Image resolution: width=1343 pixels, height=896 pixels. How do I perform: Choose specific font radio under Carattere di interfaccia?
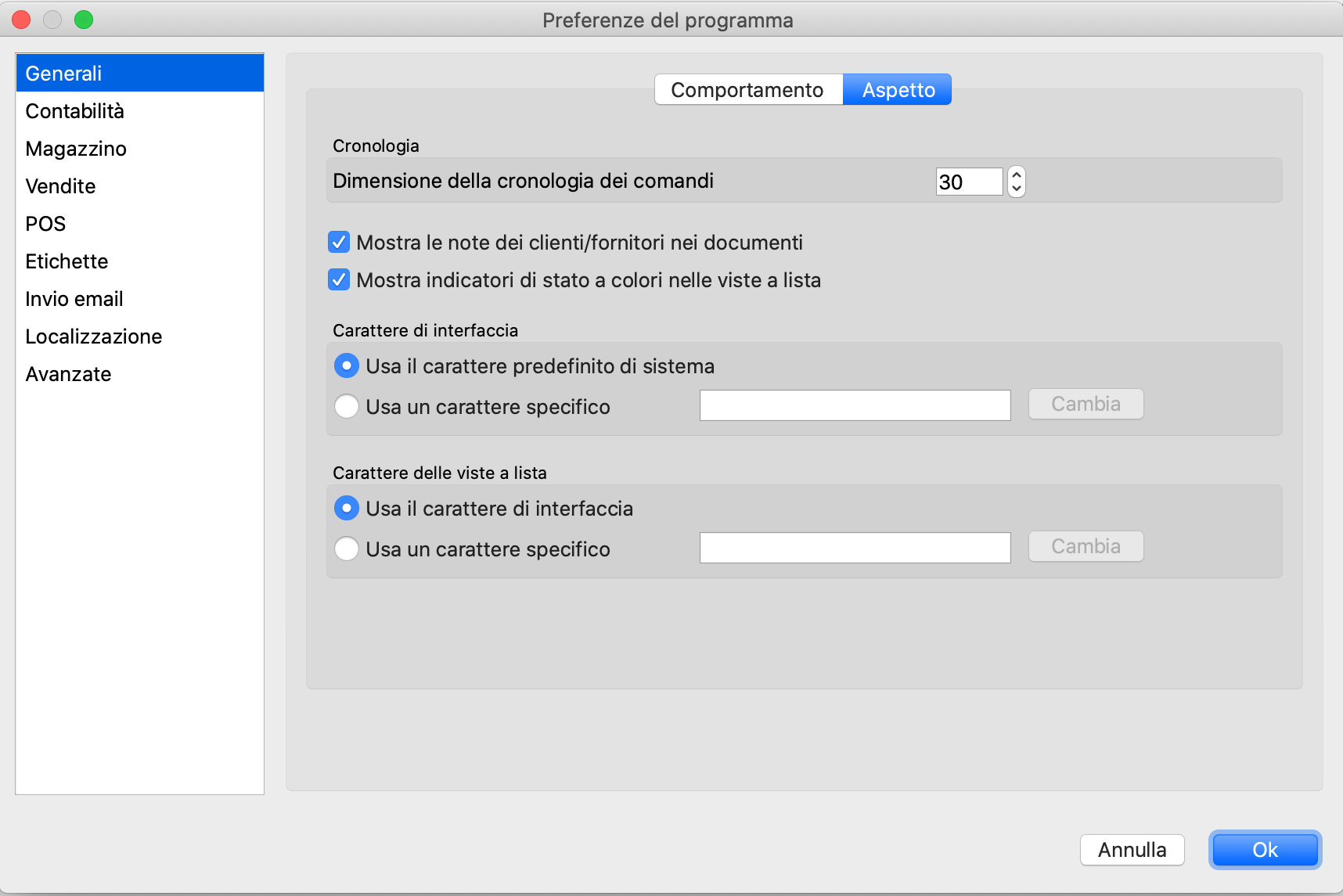tap(347, 407)
